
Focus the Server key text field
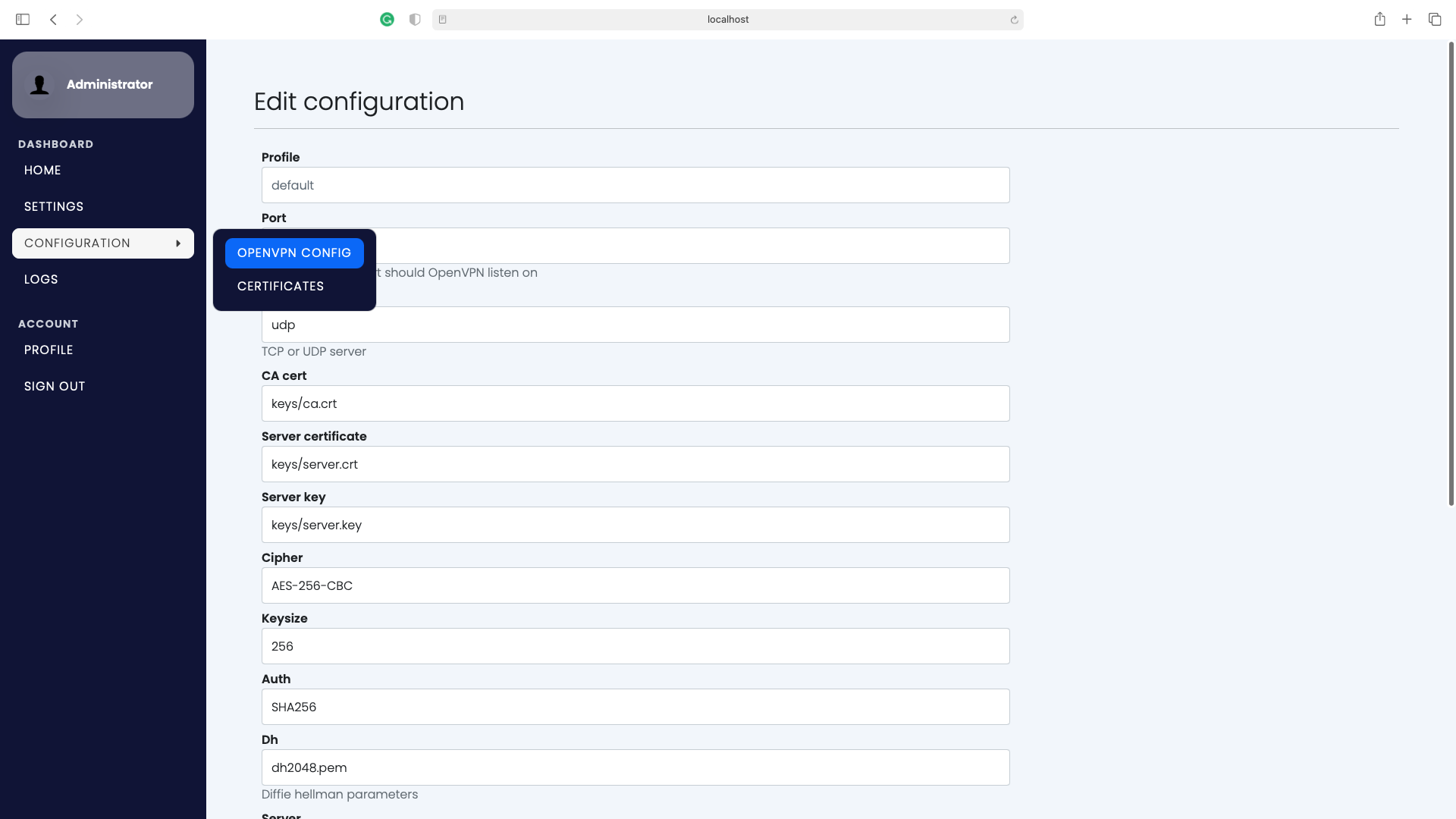pos(635,525)
